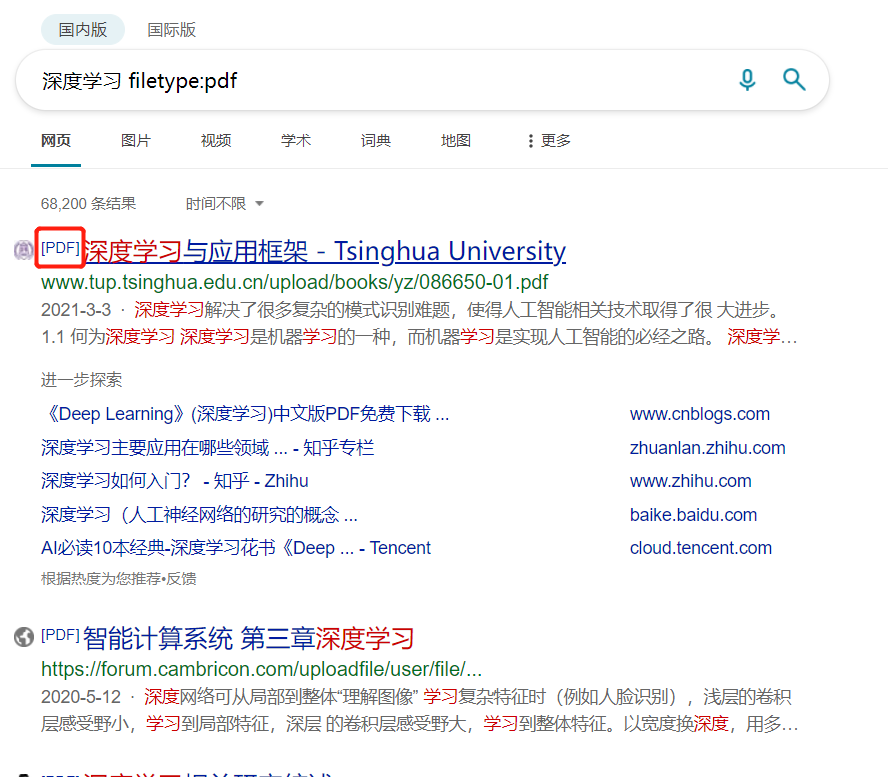The image size is (888, 777).
Task: Open the three-dot 更多 menu
Action: (x=548, y=140)
